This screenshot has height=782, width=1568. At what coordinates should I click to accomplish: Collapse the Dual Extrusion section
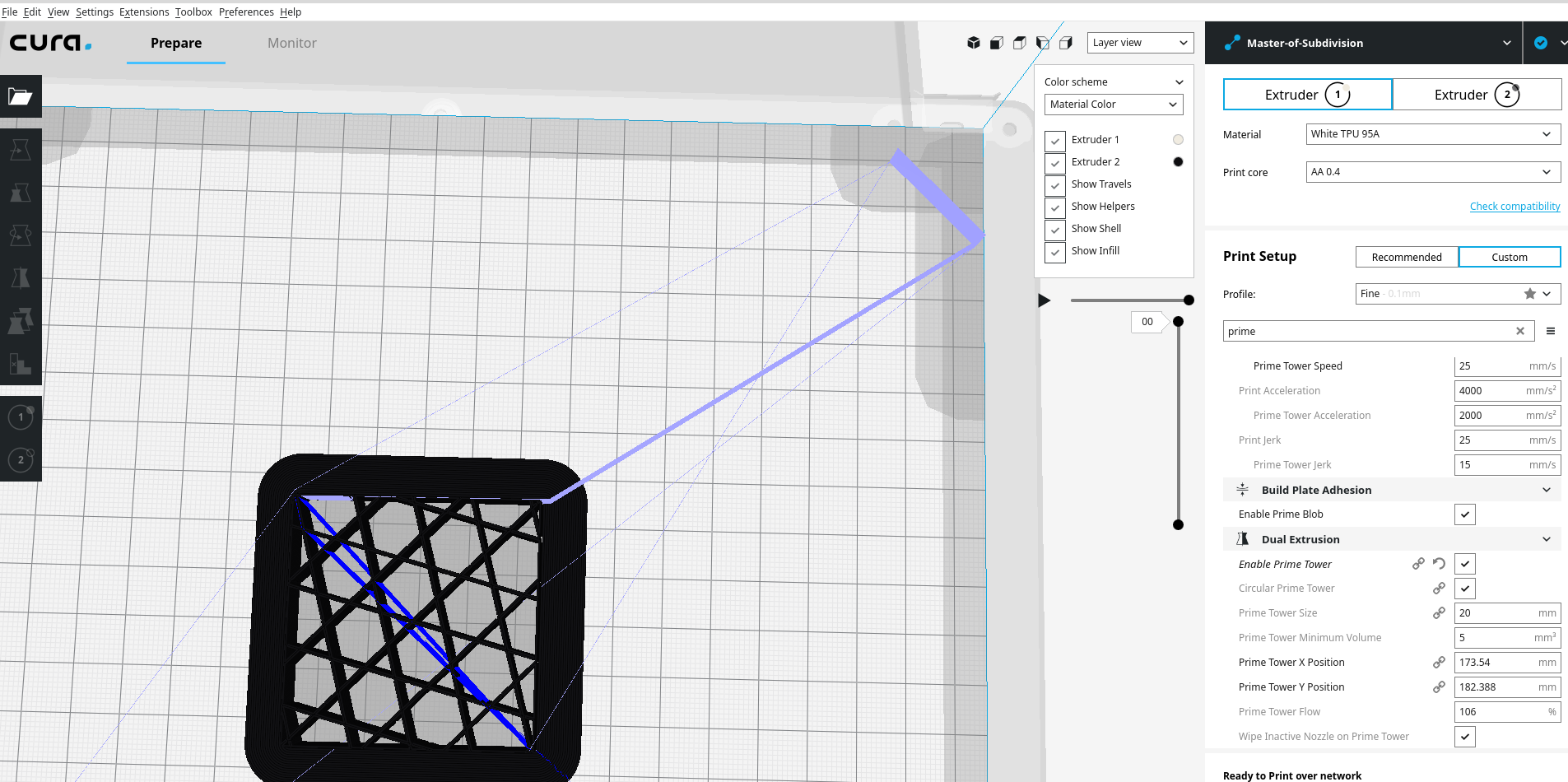(x=1545, y=538)
